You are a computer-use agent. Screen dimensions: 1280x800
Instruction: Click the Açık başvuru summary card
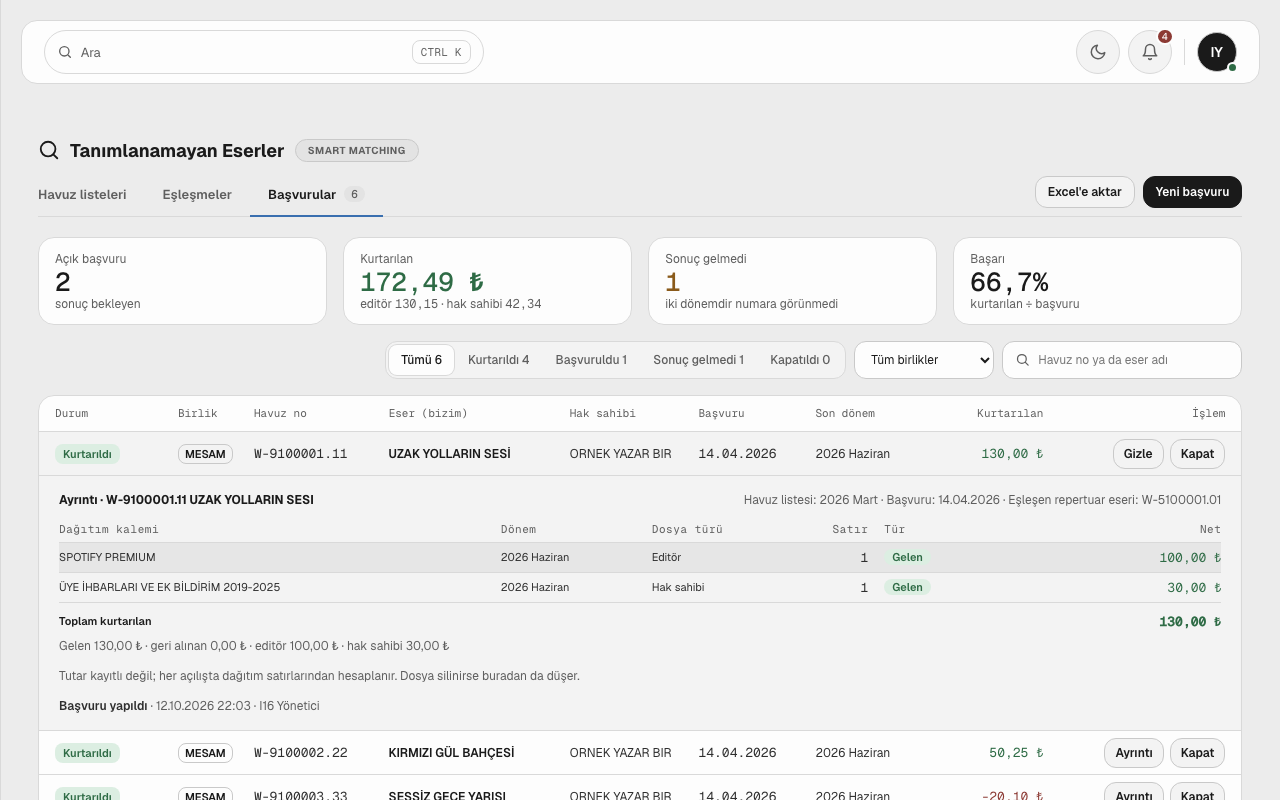coord(182,281)
